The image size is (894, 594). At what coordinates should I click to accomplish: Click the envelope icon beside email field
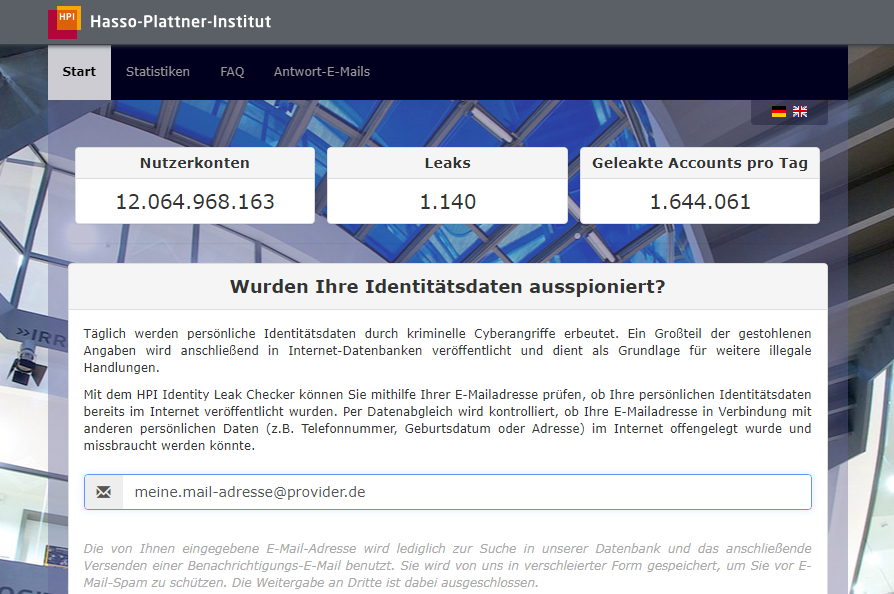pos(104,492)
